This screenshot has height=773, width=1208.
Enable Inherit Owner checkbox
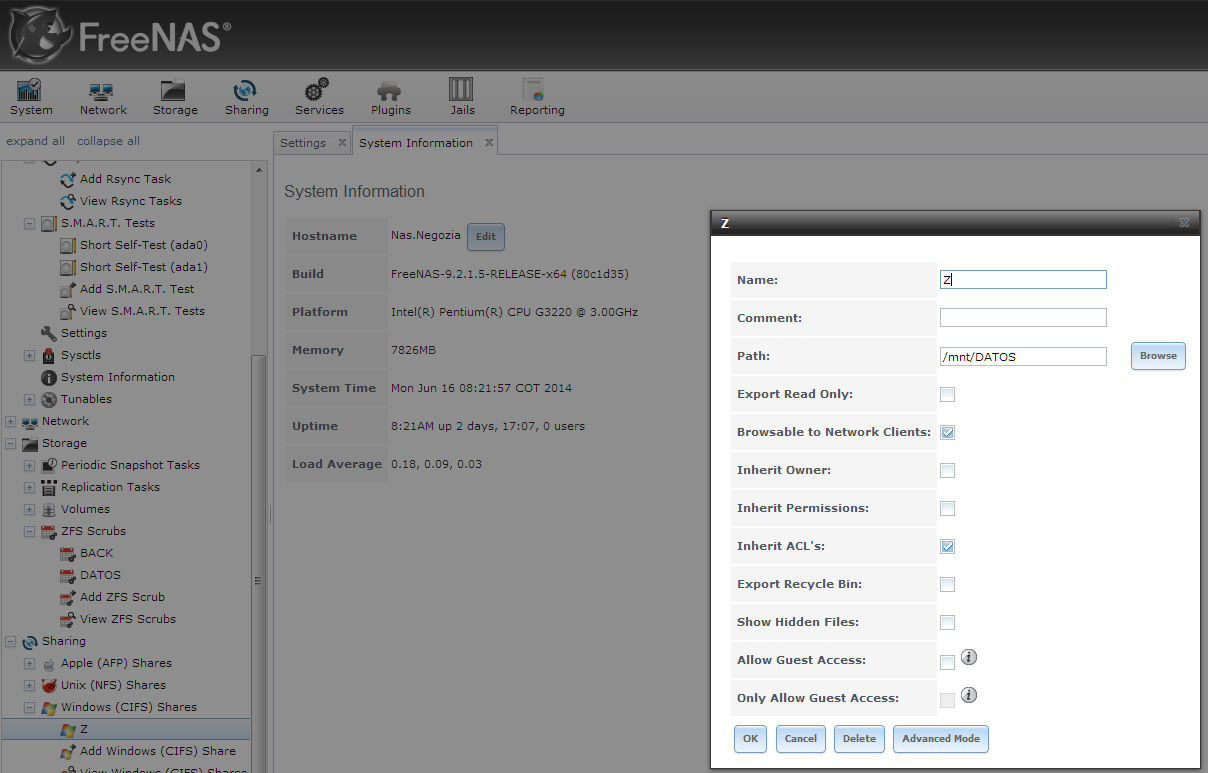[x=947, y=470]
